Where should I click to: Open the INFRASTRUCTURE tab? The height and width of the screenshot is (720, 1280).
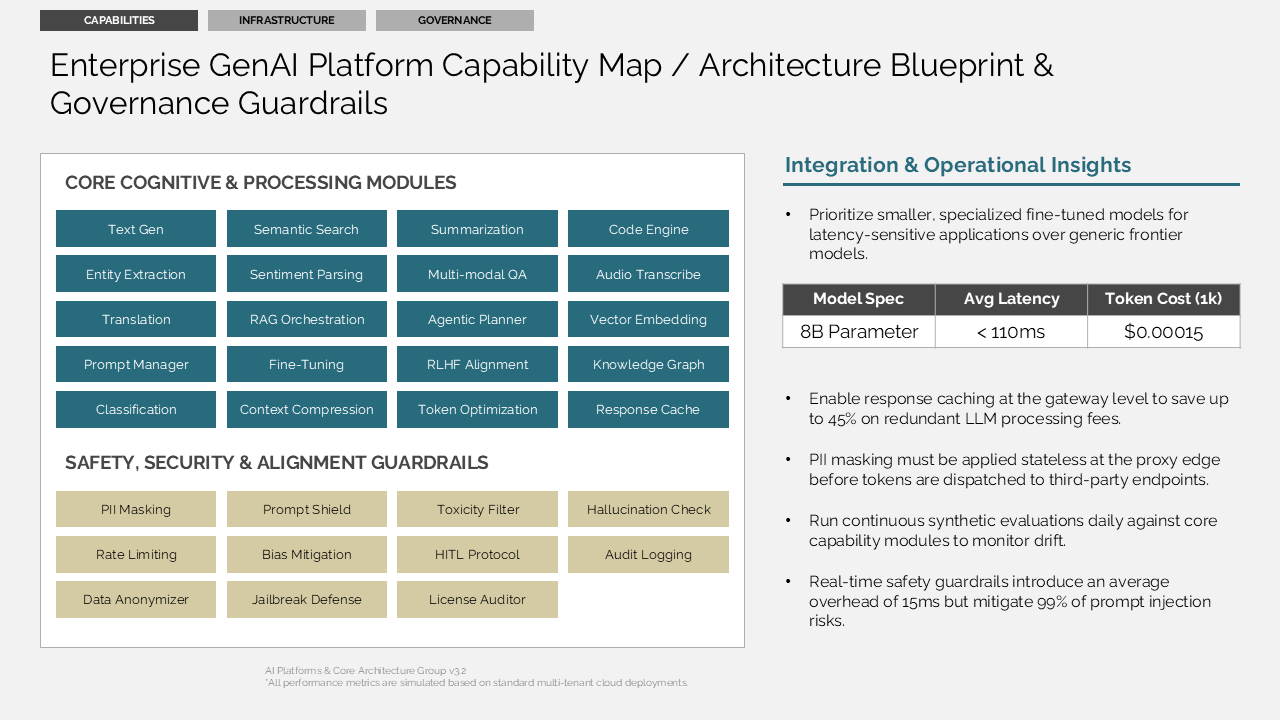[x=287, y=20]
